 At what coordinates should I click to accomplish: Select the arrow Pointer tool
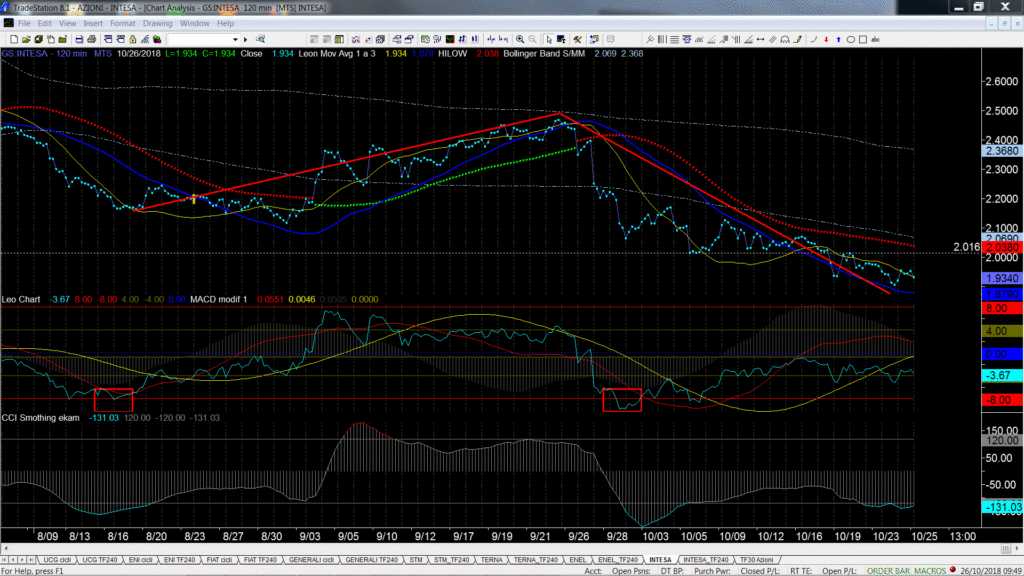pos(549,39)
